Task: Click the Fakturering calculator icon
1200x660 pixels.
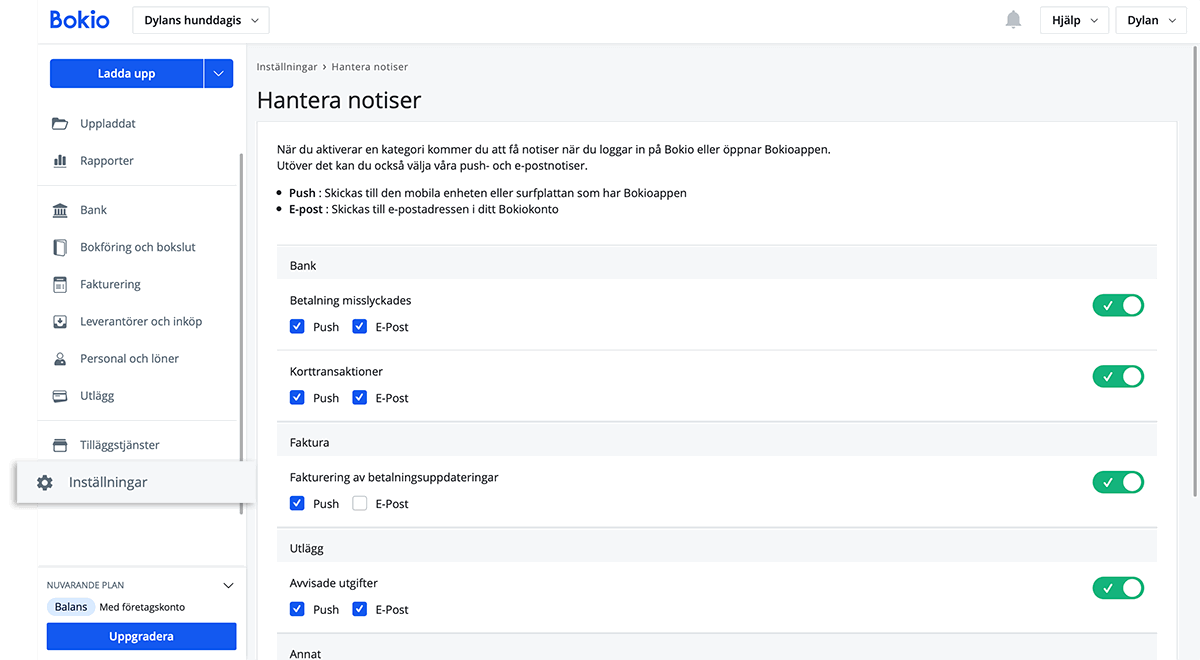Action: 60,285
